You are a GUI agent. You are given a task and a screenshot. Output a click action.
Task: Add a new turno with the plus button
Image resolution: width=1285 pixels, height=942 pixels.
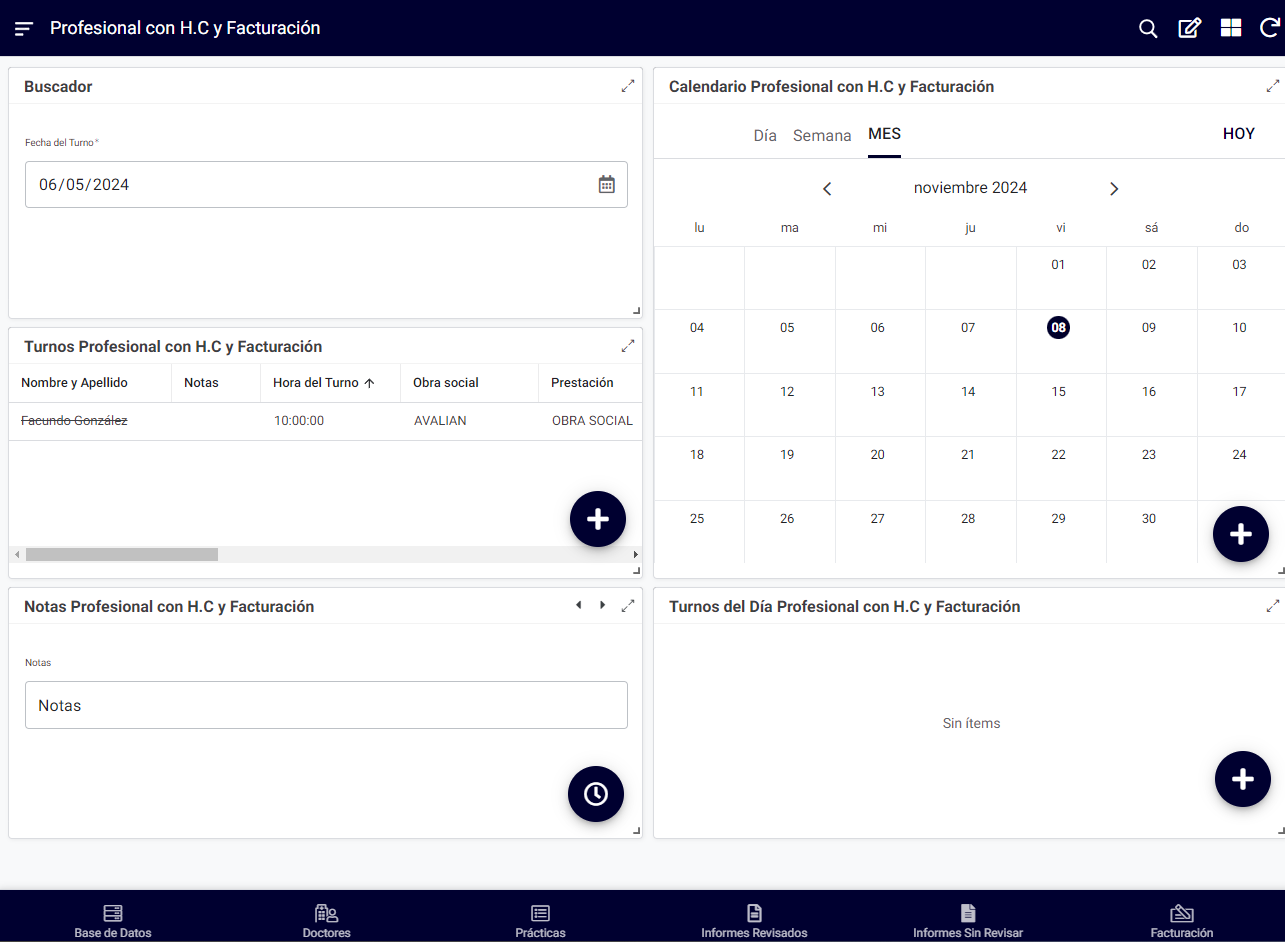pos(598,519)
